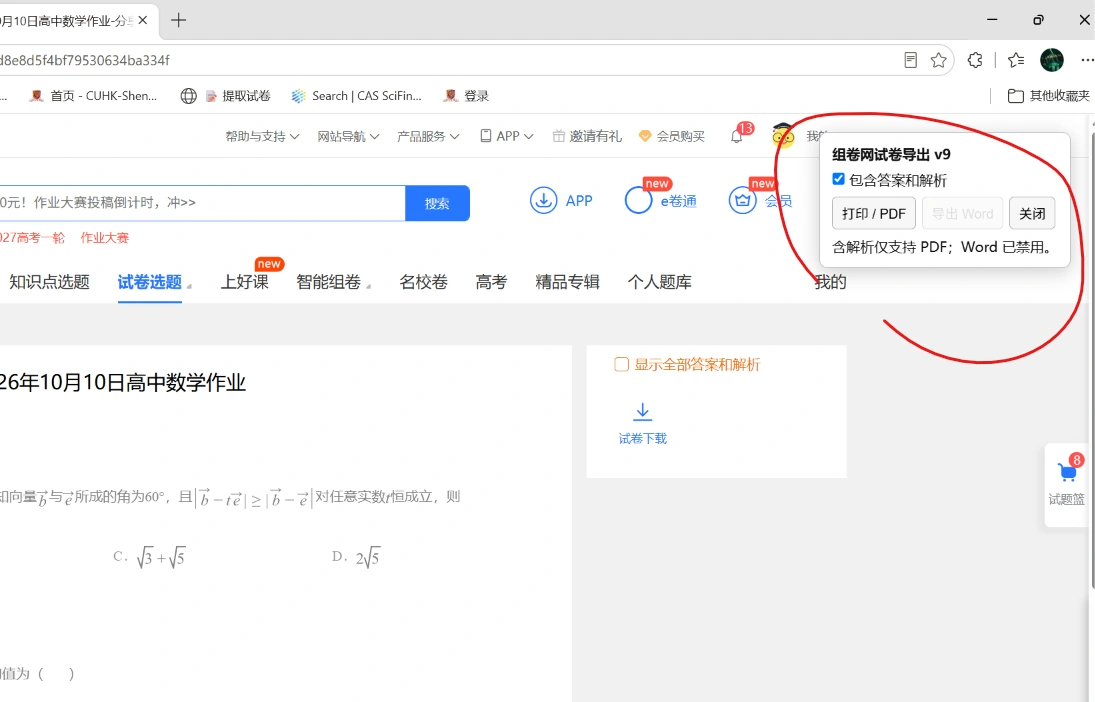Click the browser address bar URL
This screenshot has width=1095, height=702.
(84, 60)
